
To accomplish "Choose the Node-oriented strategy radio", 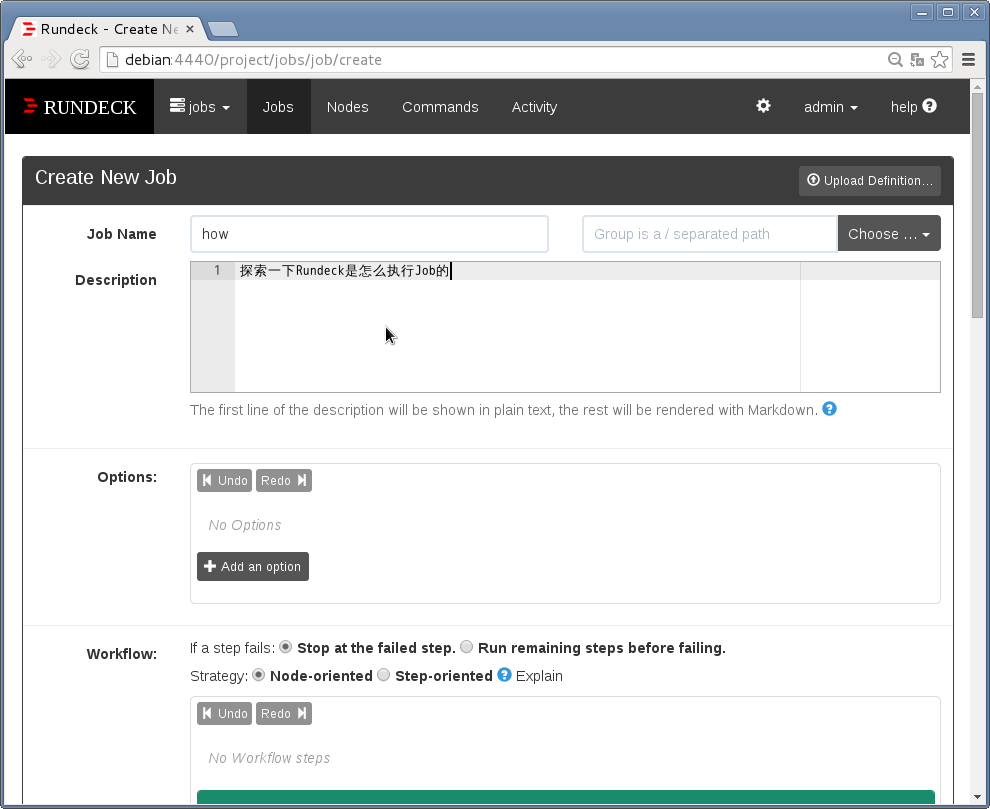I will (x=258, y=674).
